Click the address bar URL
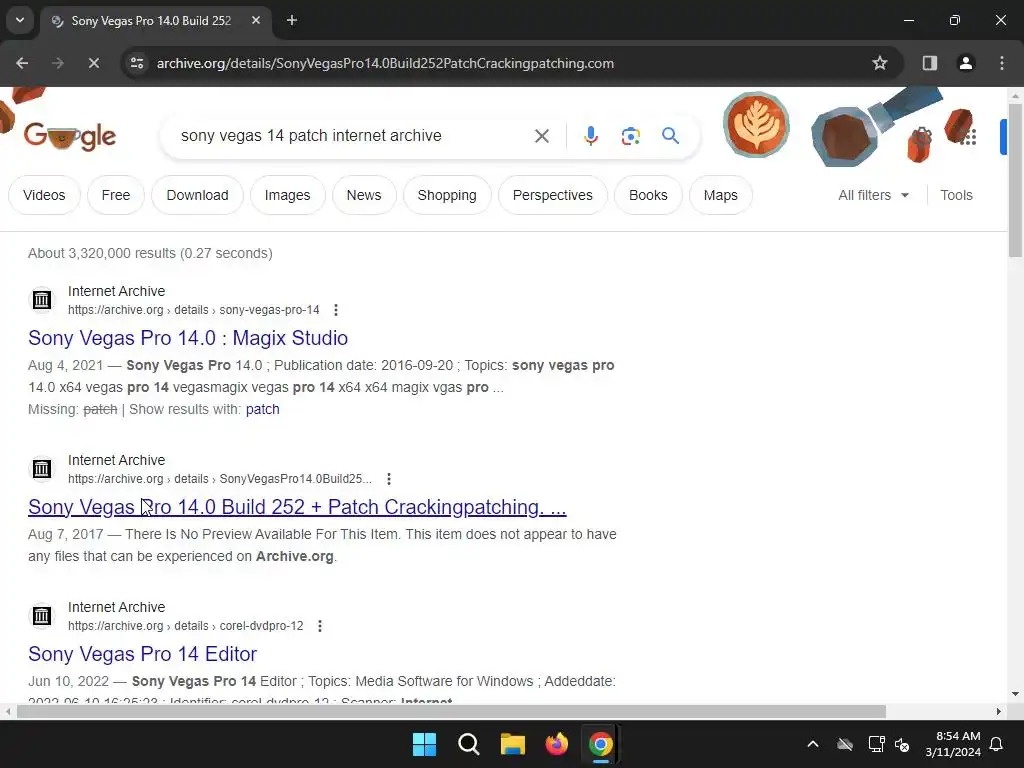The height and width of the screenshot is (768, 1024). 385,63
